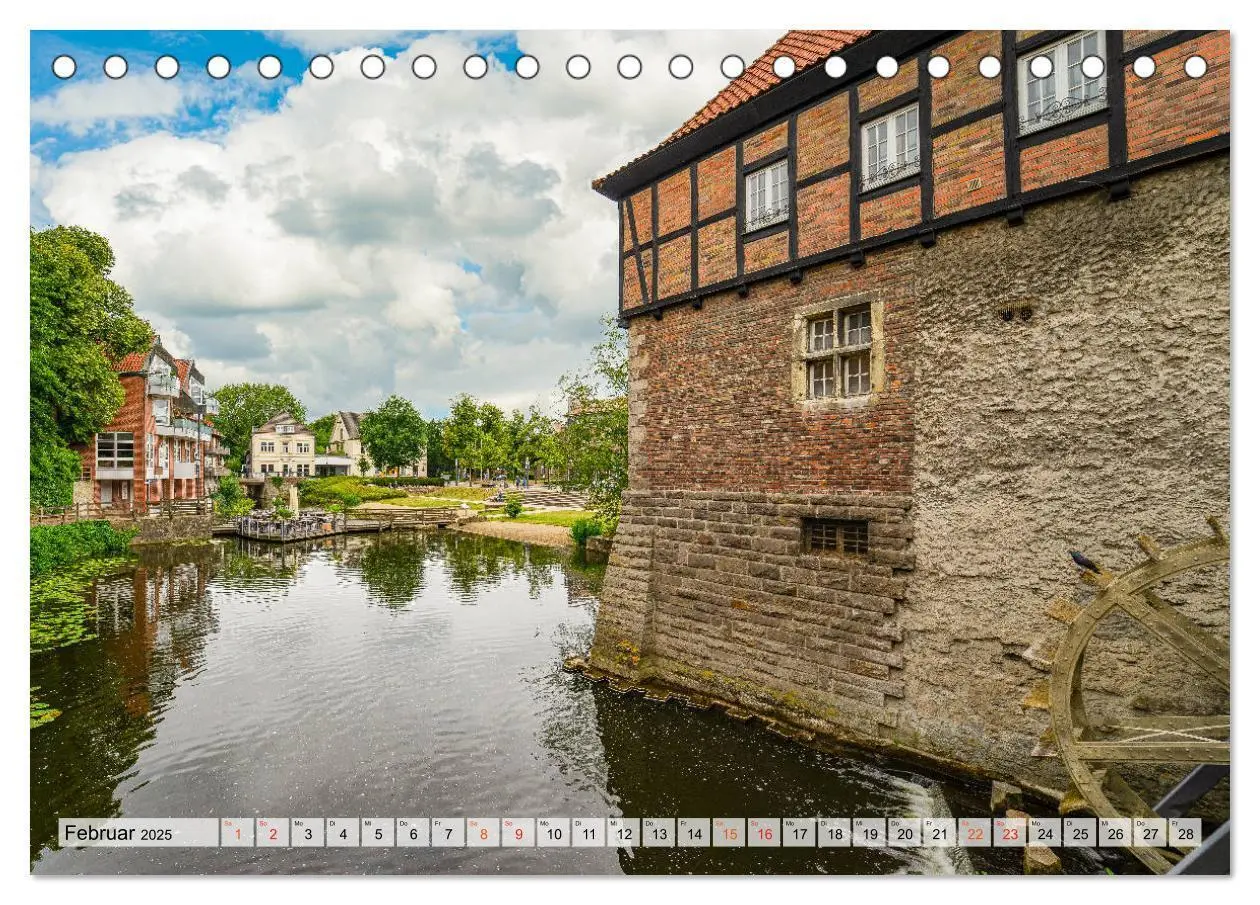This screenshot has height=905, width=1260.
Task: Select red day 15 (Sa) cell
Action: point(728,832)
